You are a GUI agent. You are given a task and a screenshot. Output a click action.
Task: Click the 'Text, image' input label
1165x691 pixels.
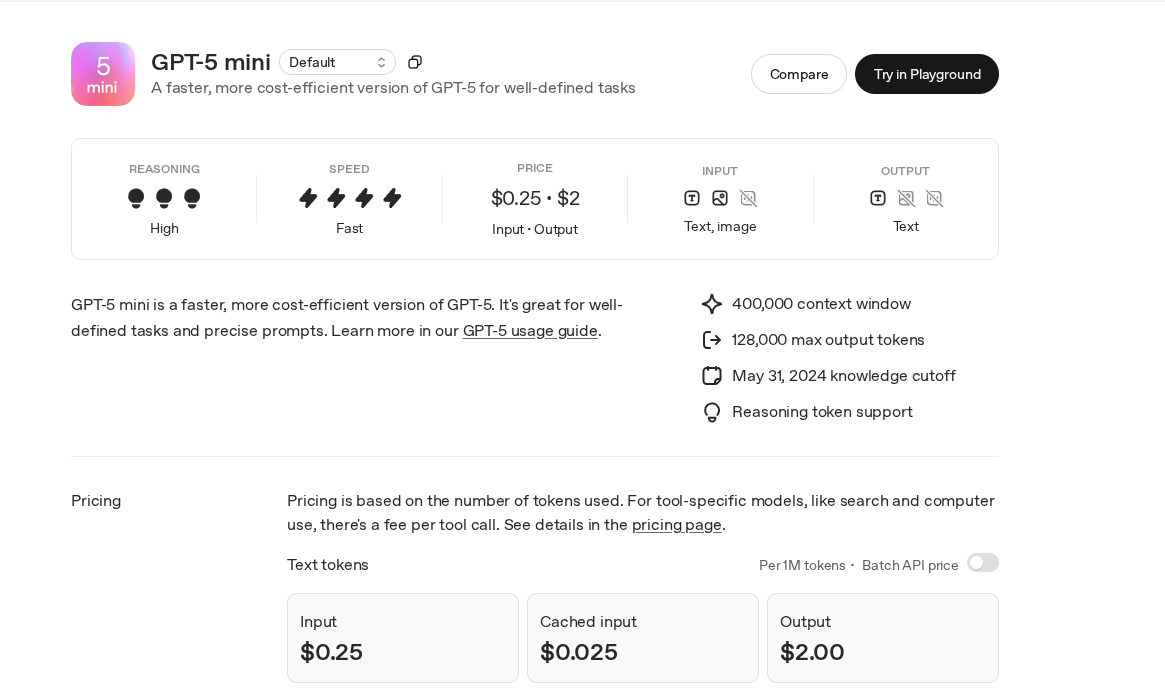(720, 227)
